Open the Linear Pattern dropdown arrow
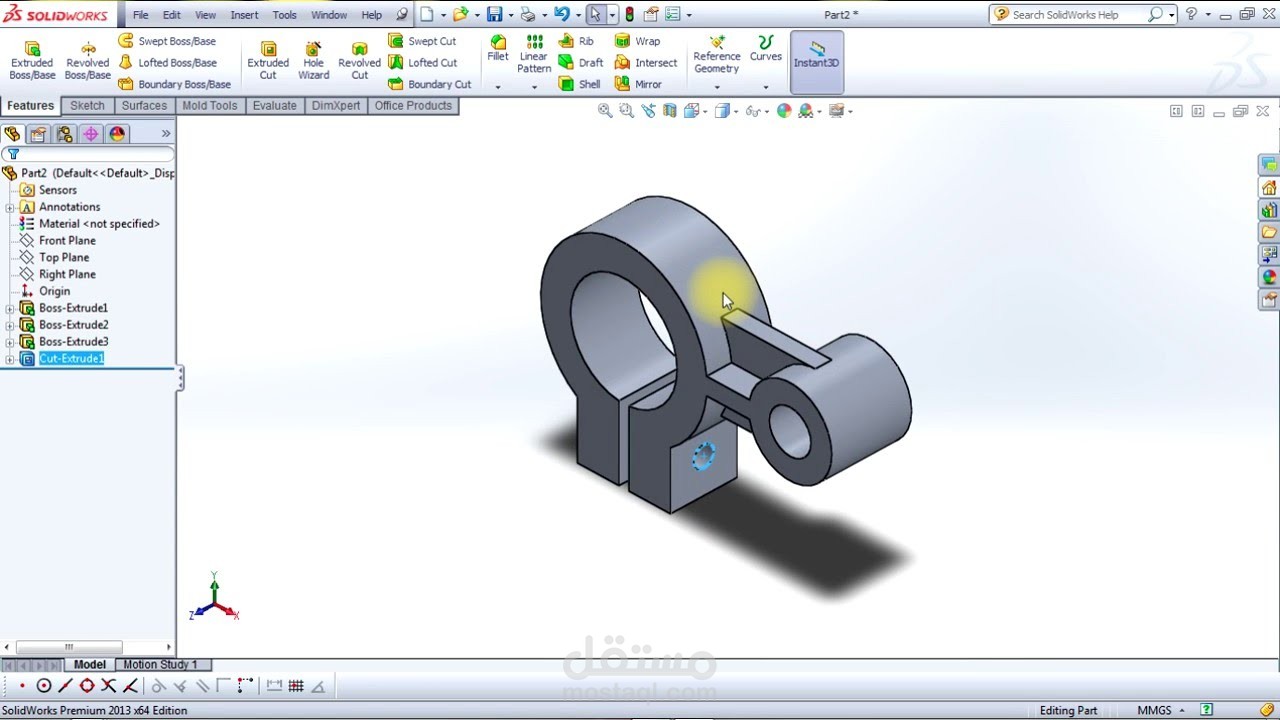Viewport: 1280px width, 720px height. [534, 87]
